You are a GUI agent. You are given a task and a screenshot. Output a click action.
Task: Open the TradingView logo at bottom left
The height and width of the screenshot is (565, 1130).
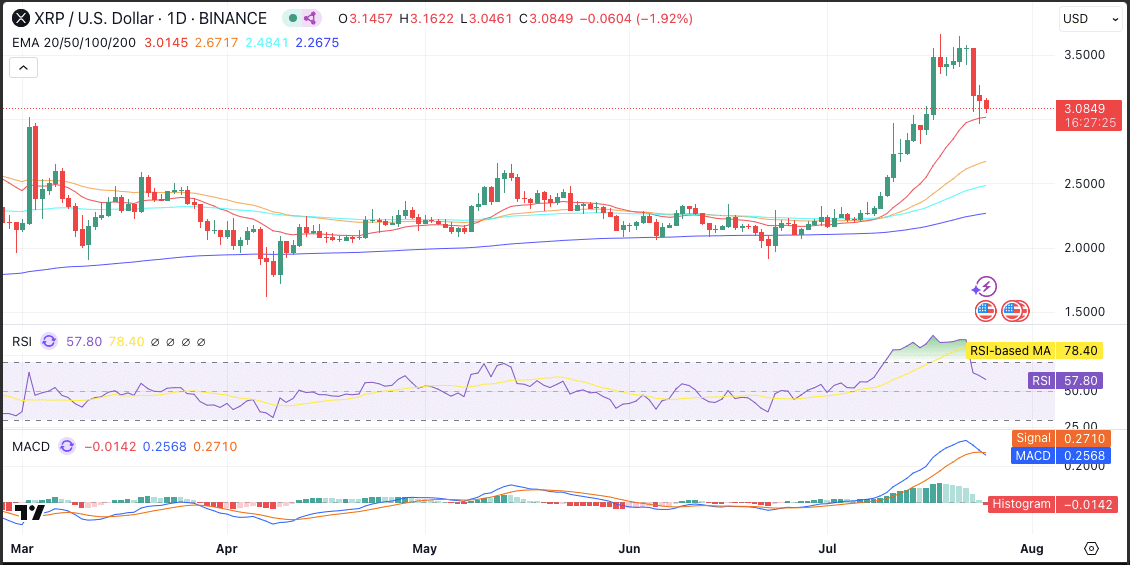[30, 512]
